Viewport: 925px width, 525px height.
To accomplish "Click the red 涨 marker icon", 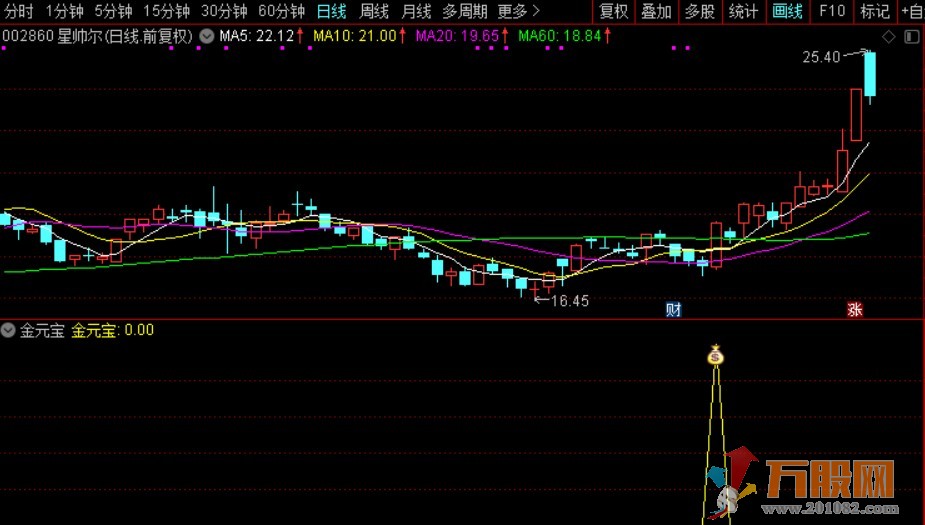I will [855, 310].
